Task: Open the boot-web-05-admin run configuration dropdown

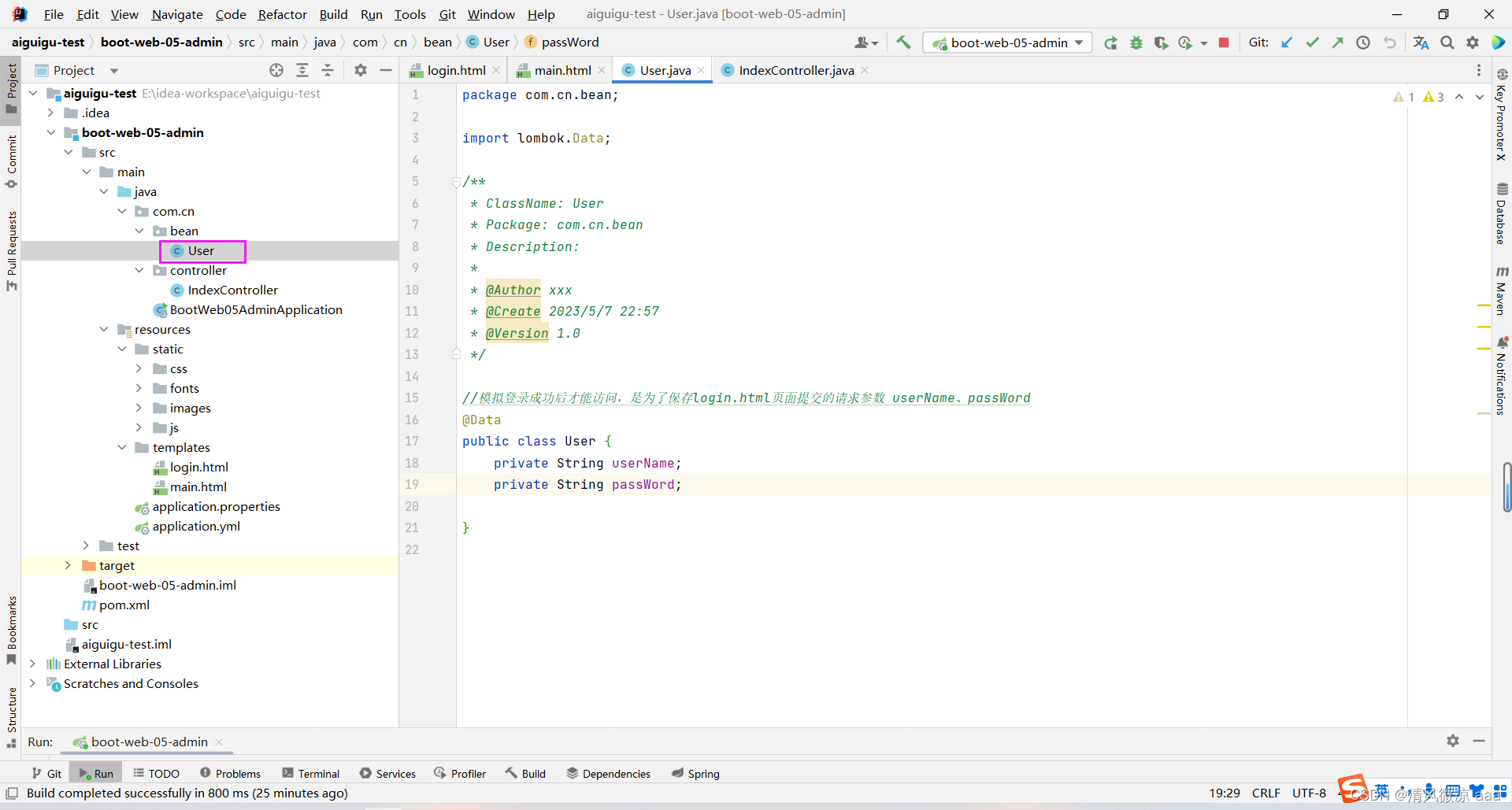Action: 1008,43
